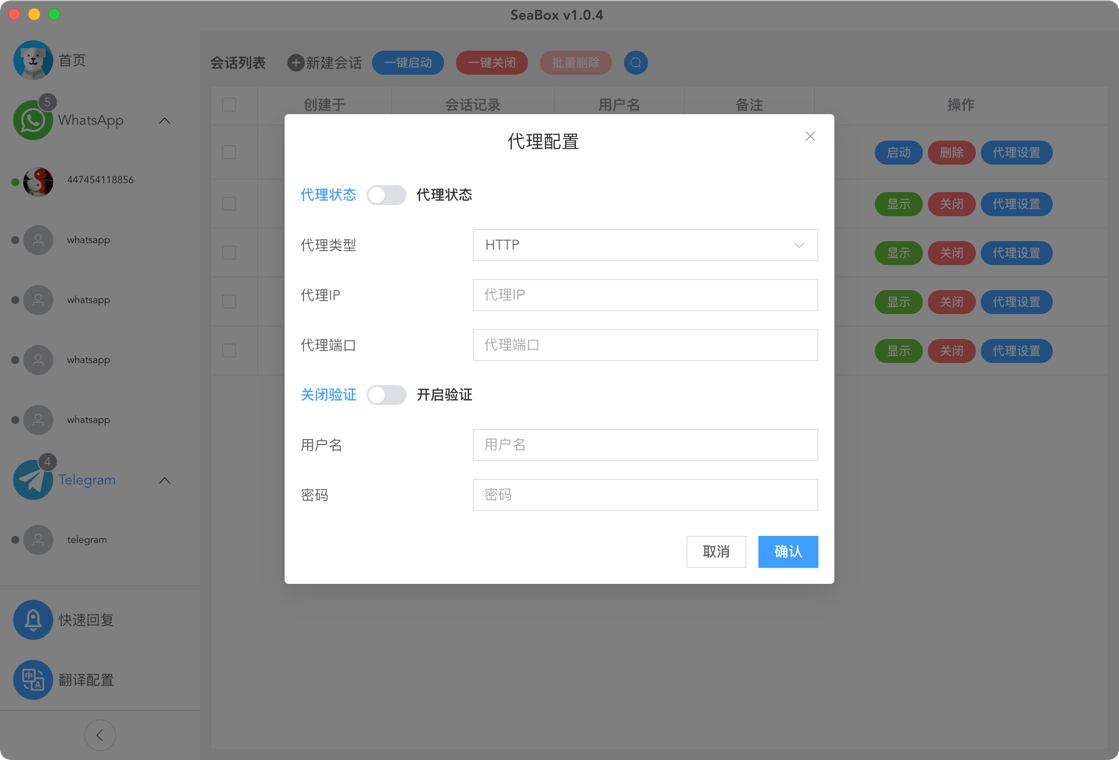Open WhatsApp menu label in sidebar
The image size is (1119, 760).
[91, 121]
